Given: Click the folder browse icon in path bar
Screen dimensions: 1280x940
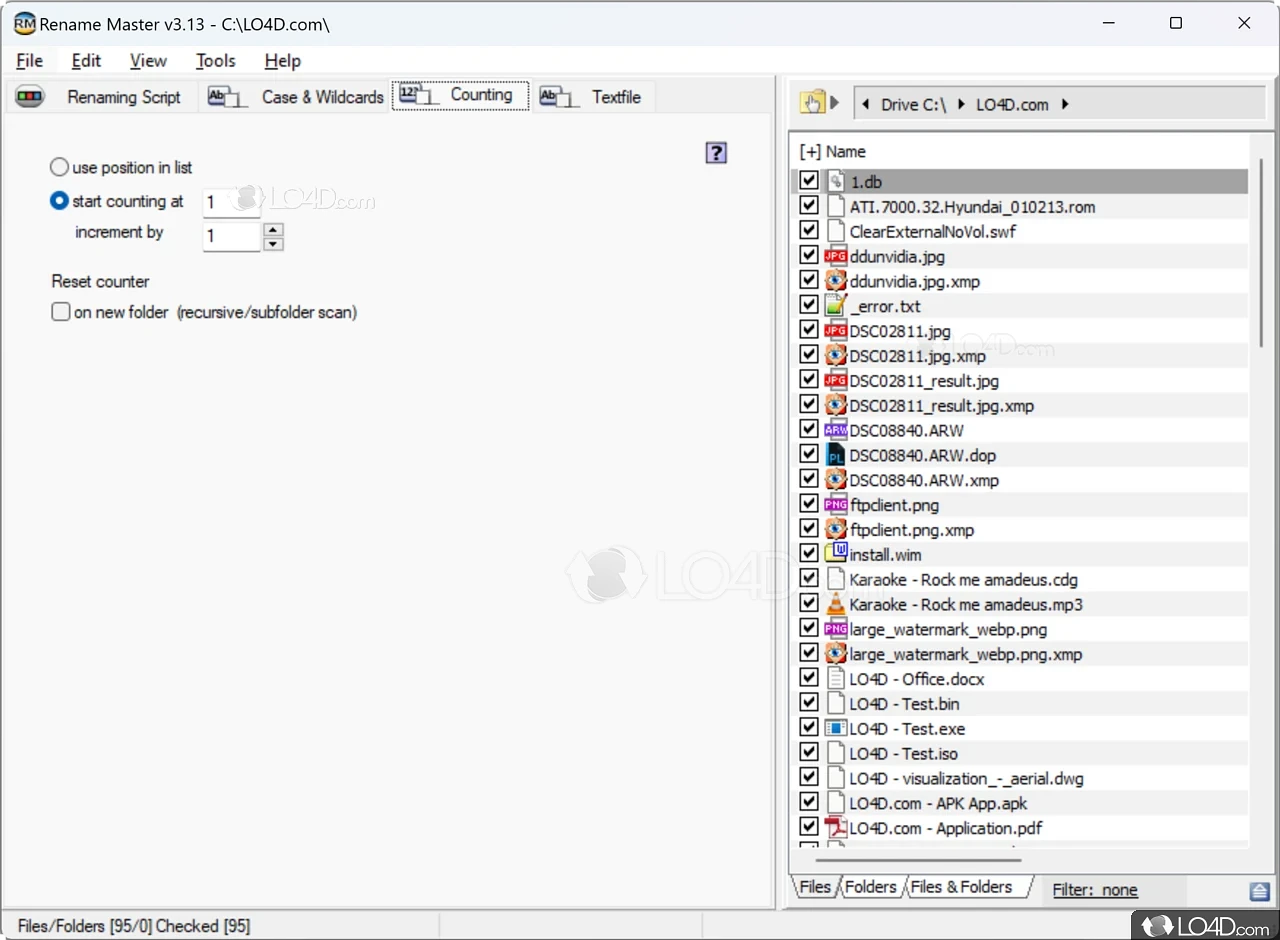Looking at the screenshot, I should click(x=813, y=103).
